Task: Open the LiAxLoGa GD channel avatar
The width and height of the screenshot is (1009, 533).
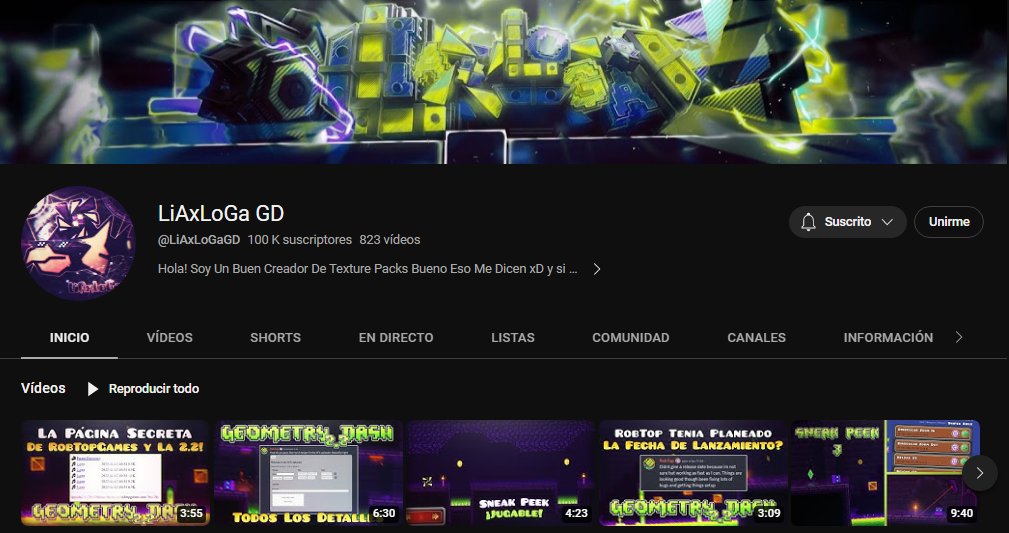Action: [78, 243]
